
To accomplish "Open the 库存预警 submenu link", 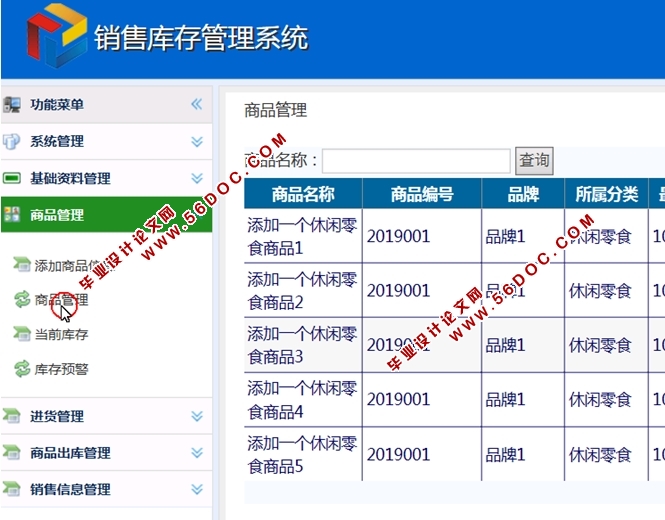I will [x=61, y=369].
